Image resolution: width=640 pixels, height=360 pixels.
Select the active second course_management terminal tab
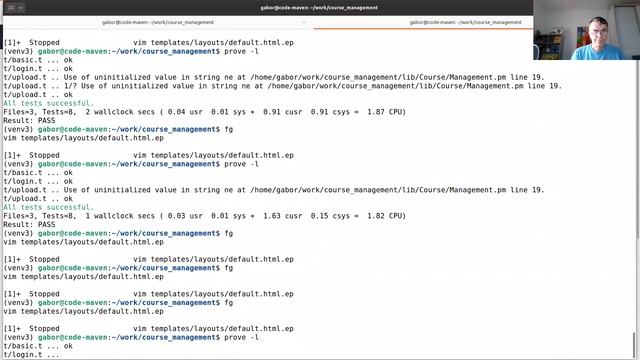465,22
